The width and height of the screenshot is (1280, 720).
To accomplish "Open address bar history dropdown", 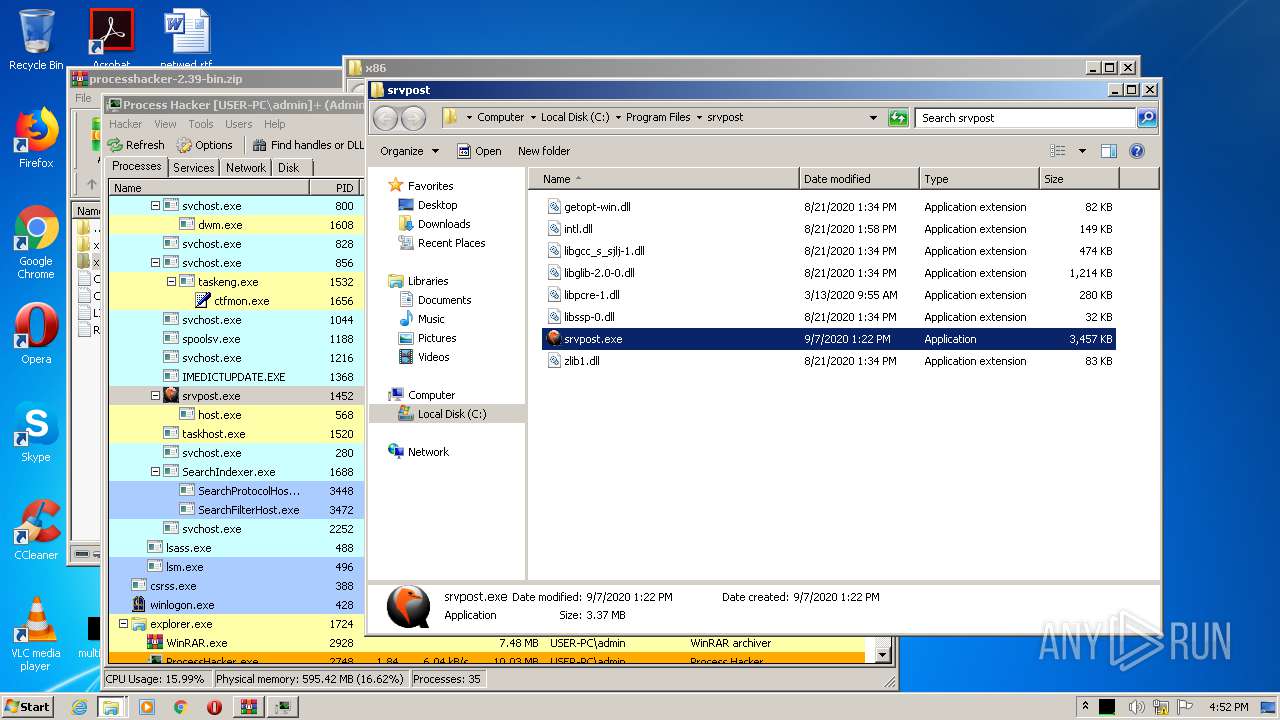I will coord(873,118).
